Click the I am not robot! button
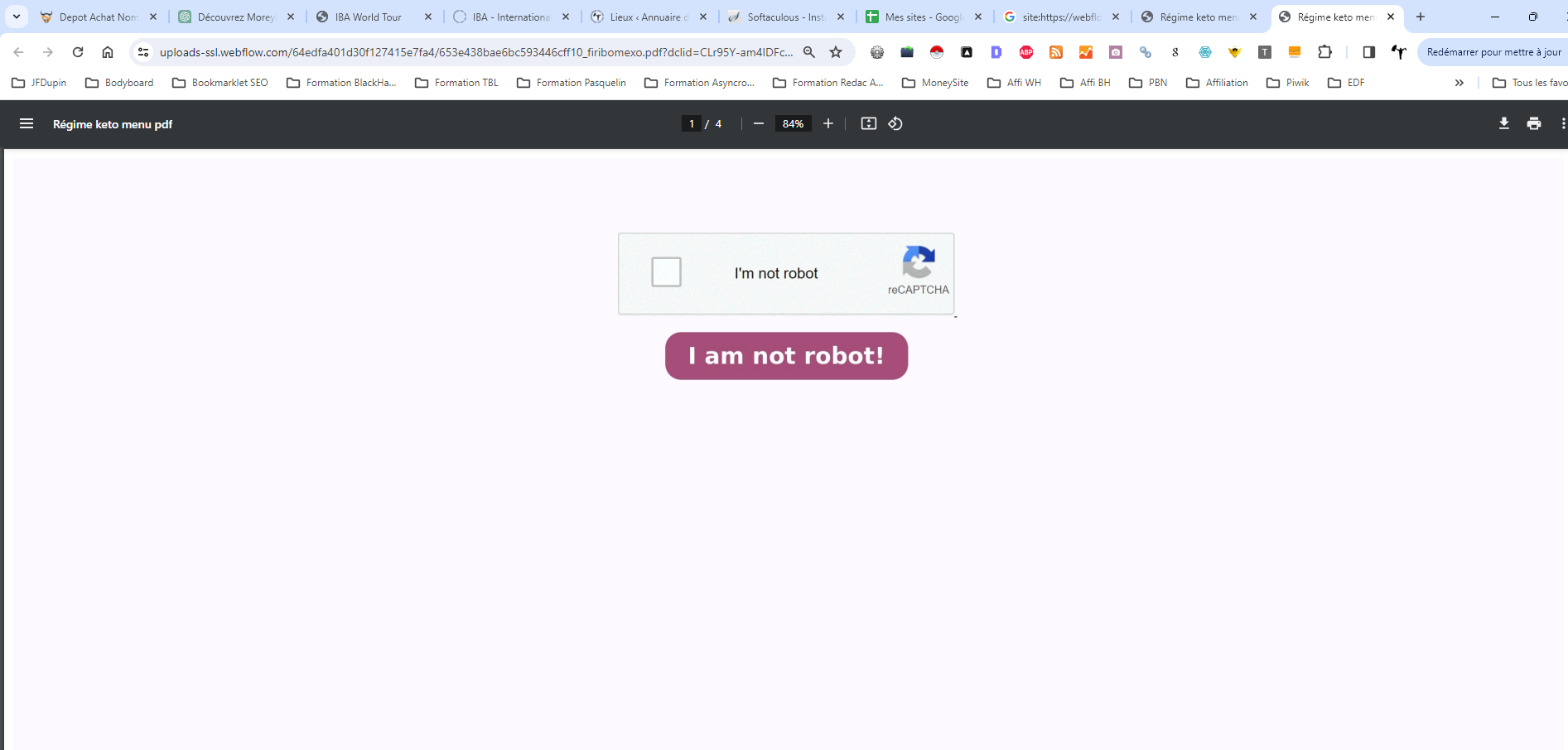1568x750 pixels. coord(786,356)
